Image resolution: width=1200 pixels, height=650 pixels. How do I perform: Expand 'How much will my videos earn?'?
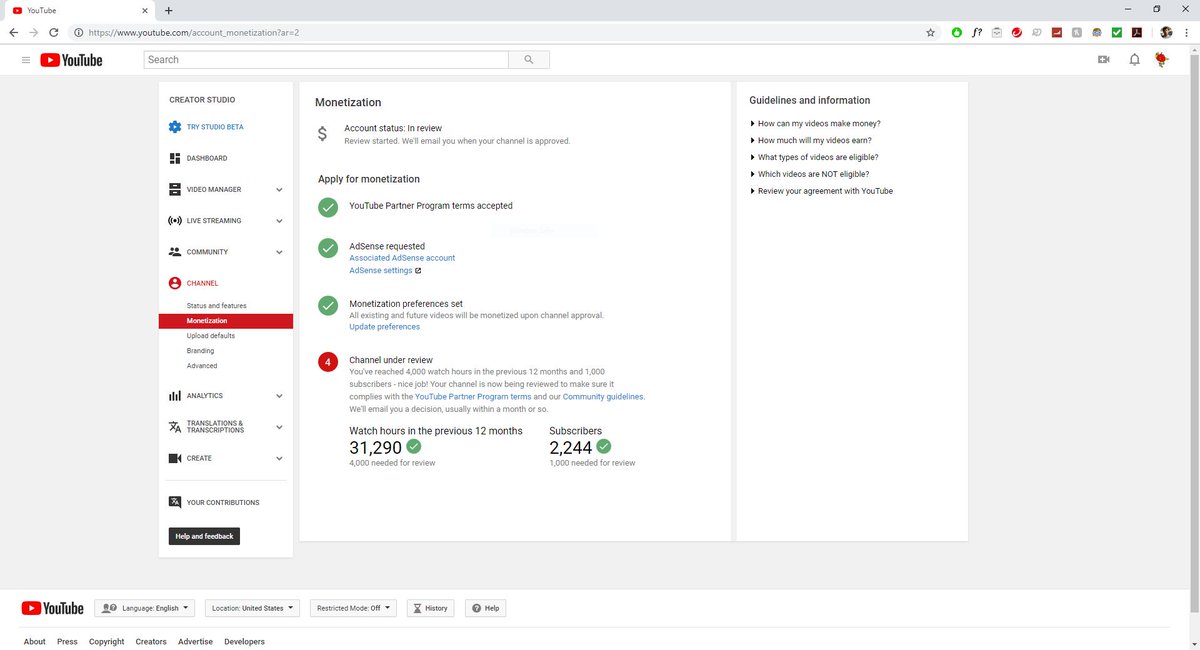(814, 140)
